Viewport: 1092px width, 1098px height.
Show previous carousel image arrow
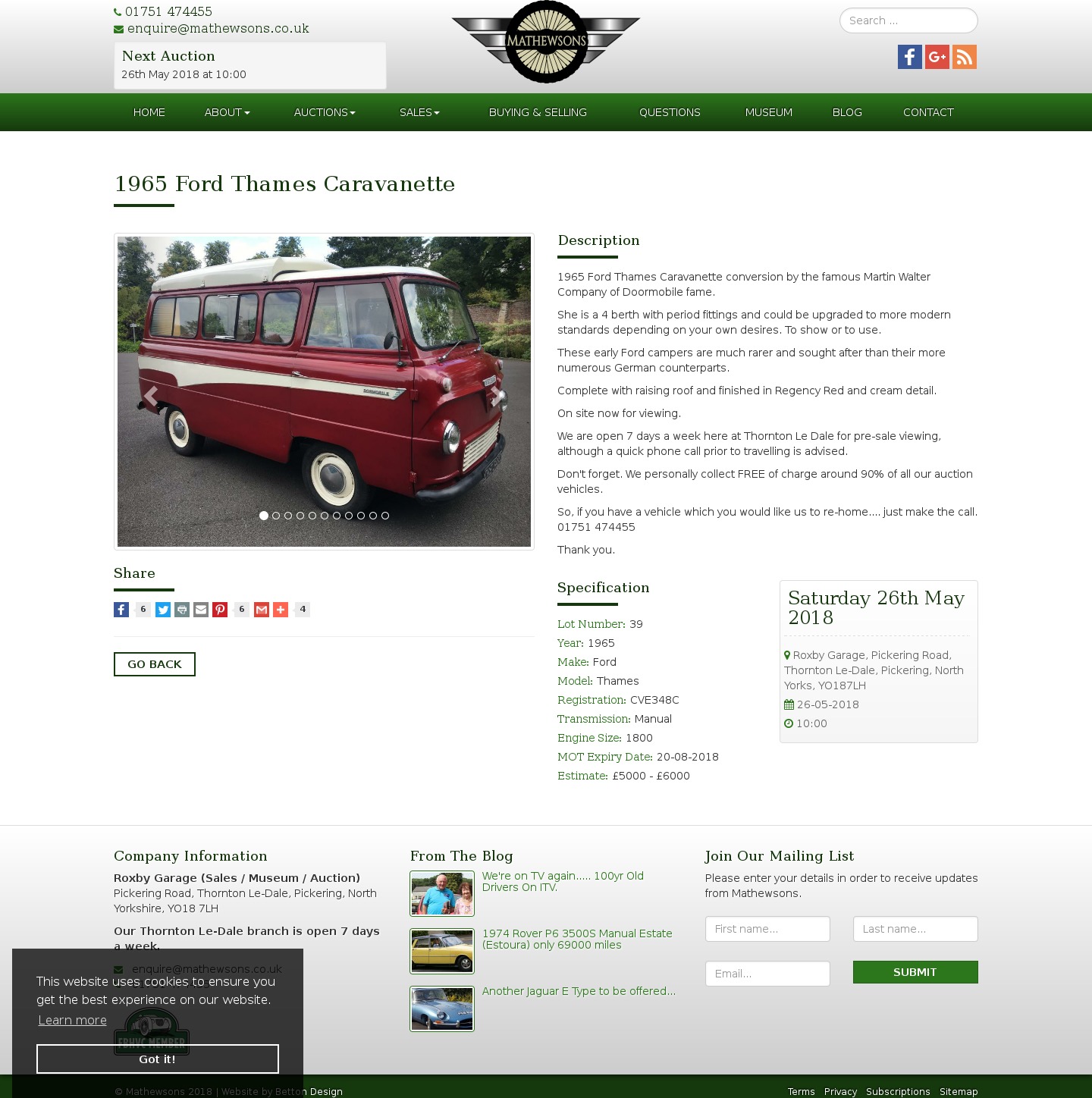pyautogui.click(x=151, y=396)
